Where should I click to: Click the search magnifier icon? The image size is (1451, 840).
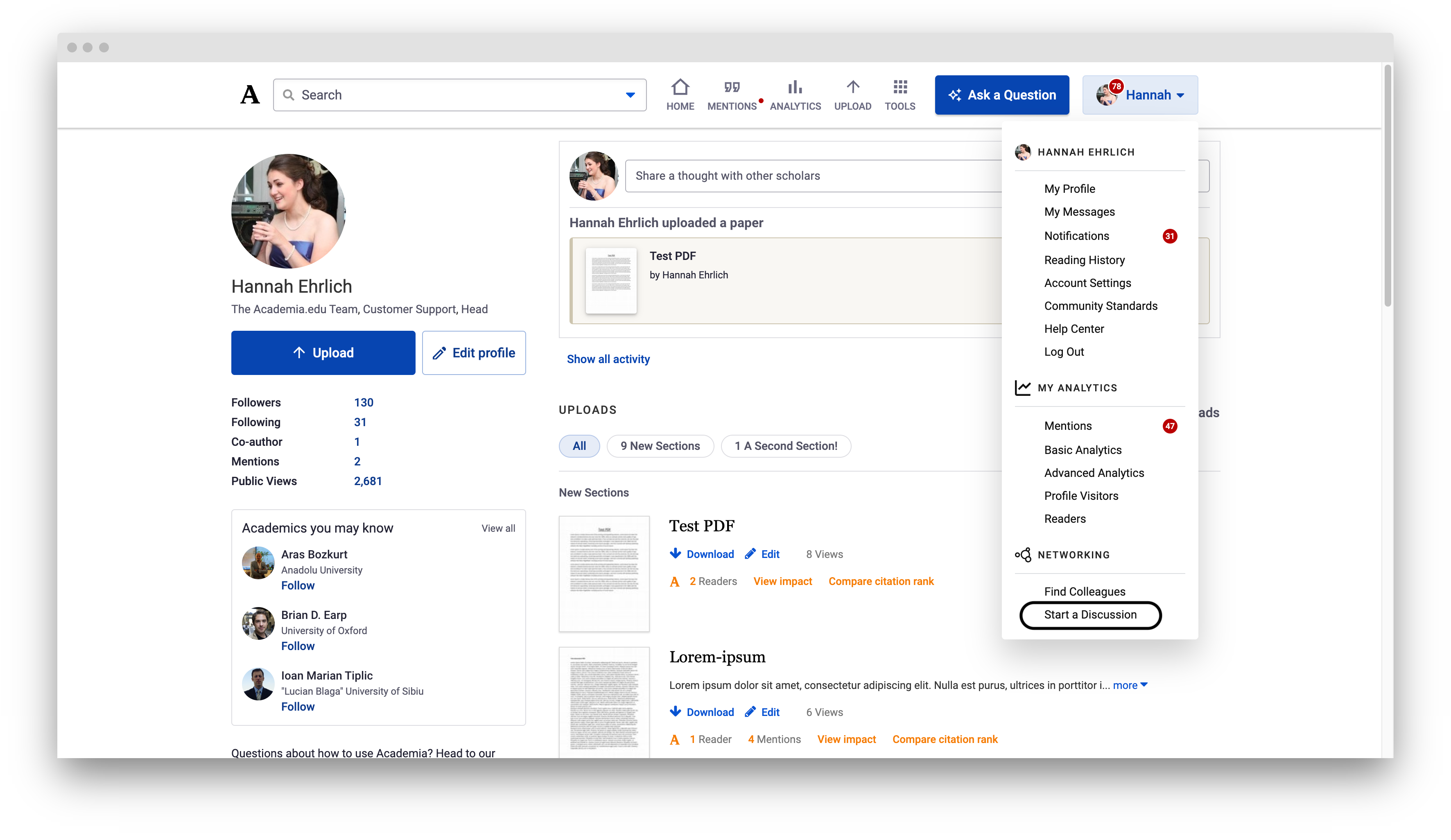click(x=289, y=95)
